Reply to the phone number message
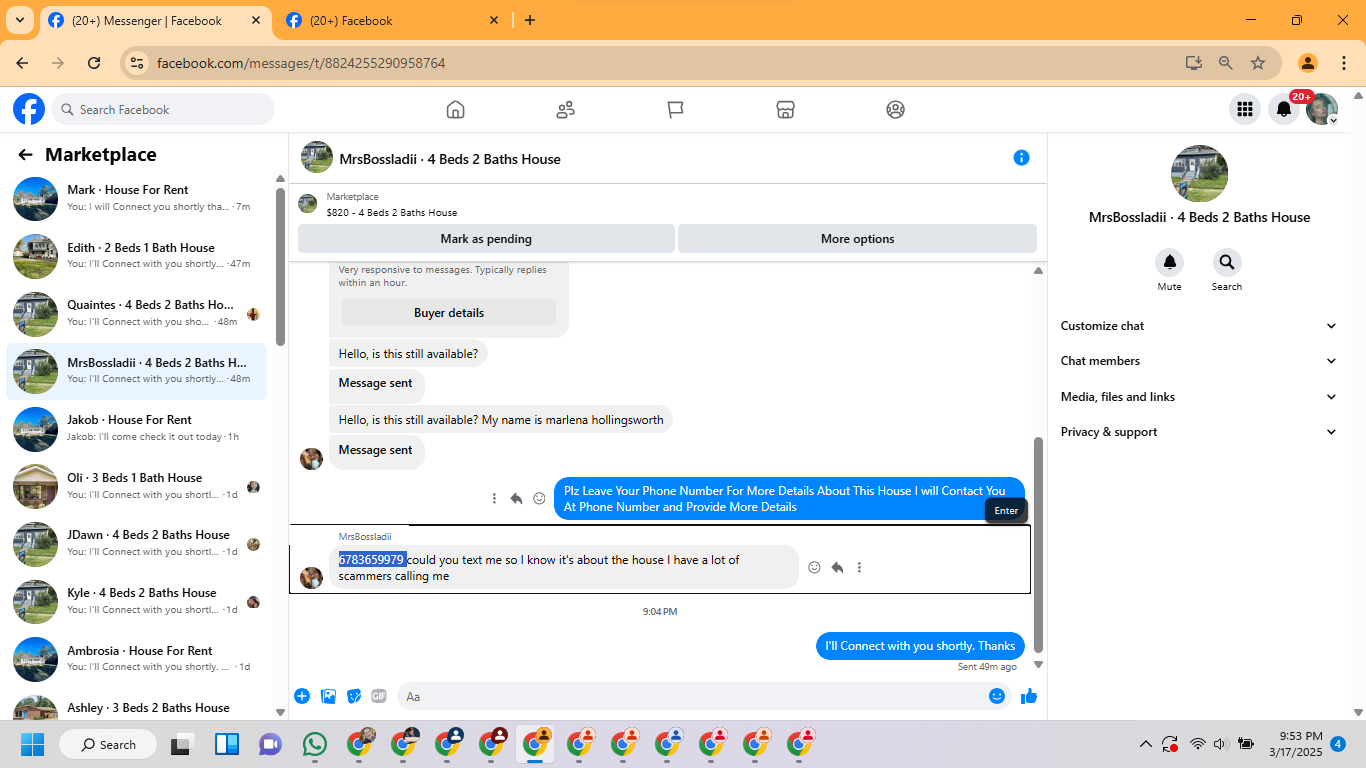The height and width of the screenshot is (768, 1366). 837,568
